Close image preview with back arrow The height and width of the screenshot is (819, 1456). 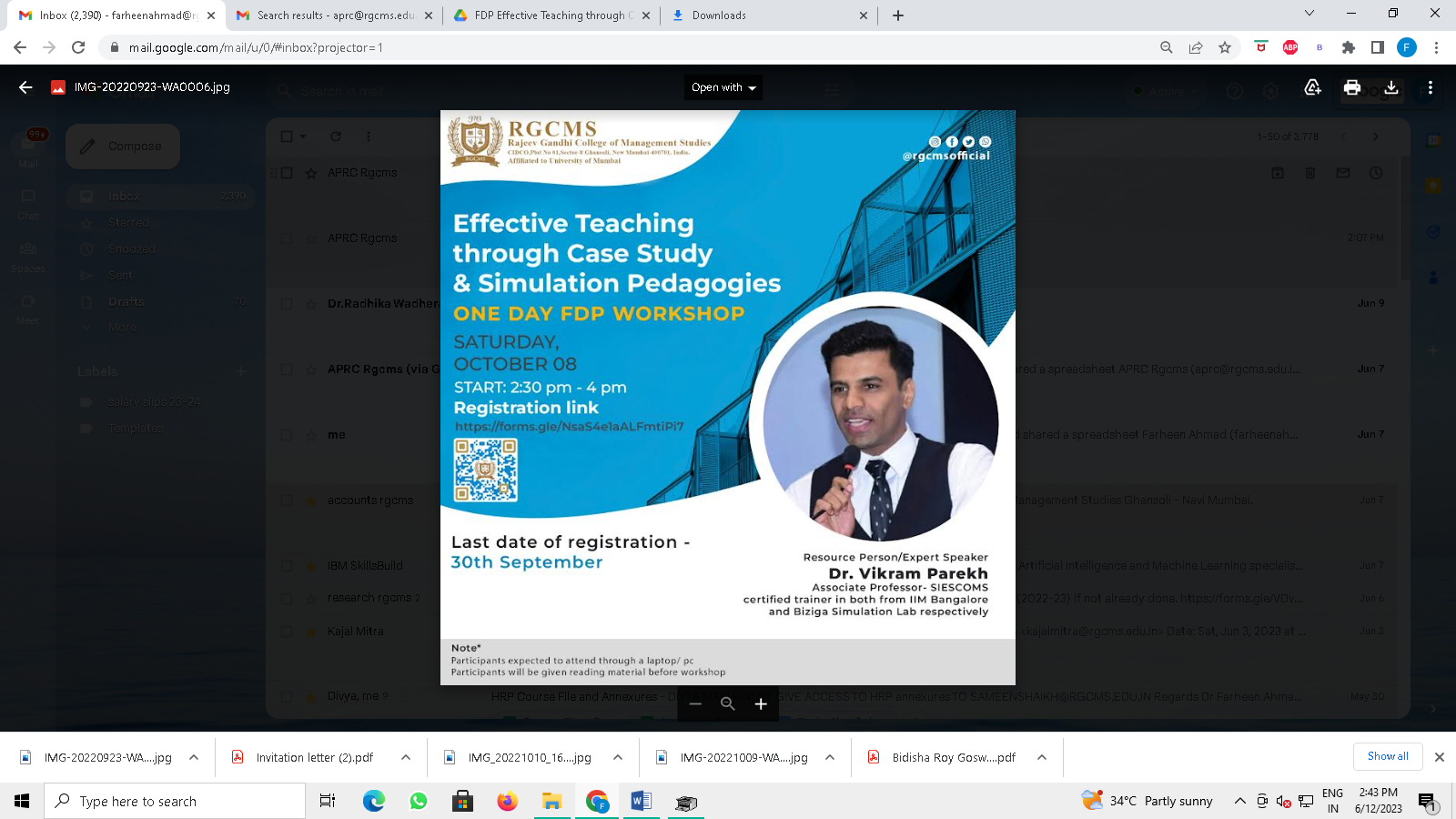coord(25,87)
